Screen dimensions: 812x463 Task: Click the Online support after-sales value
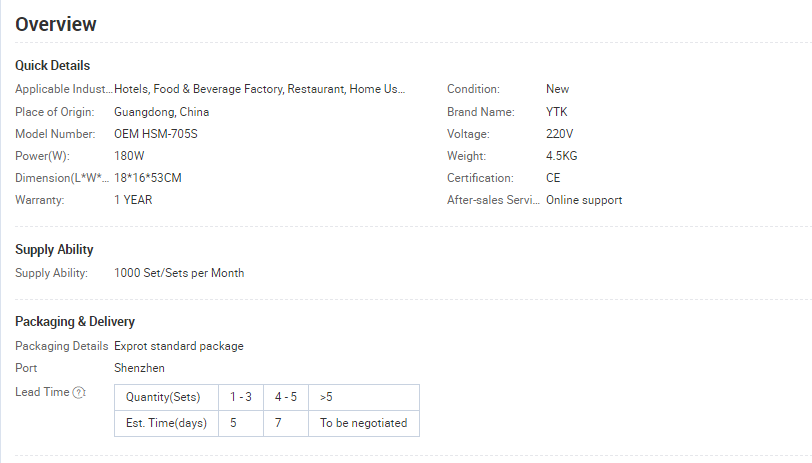(x=584, y=200)
